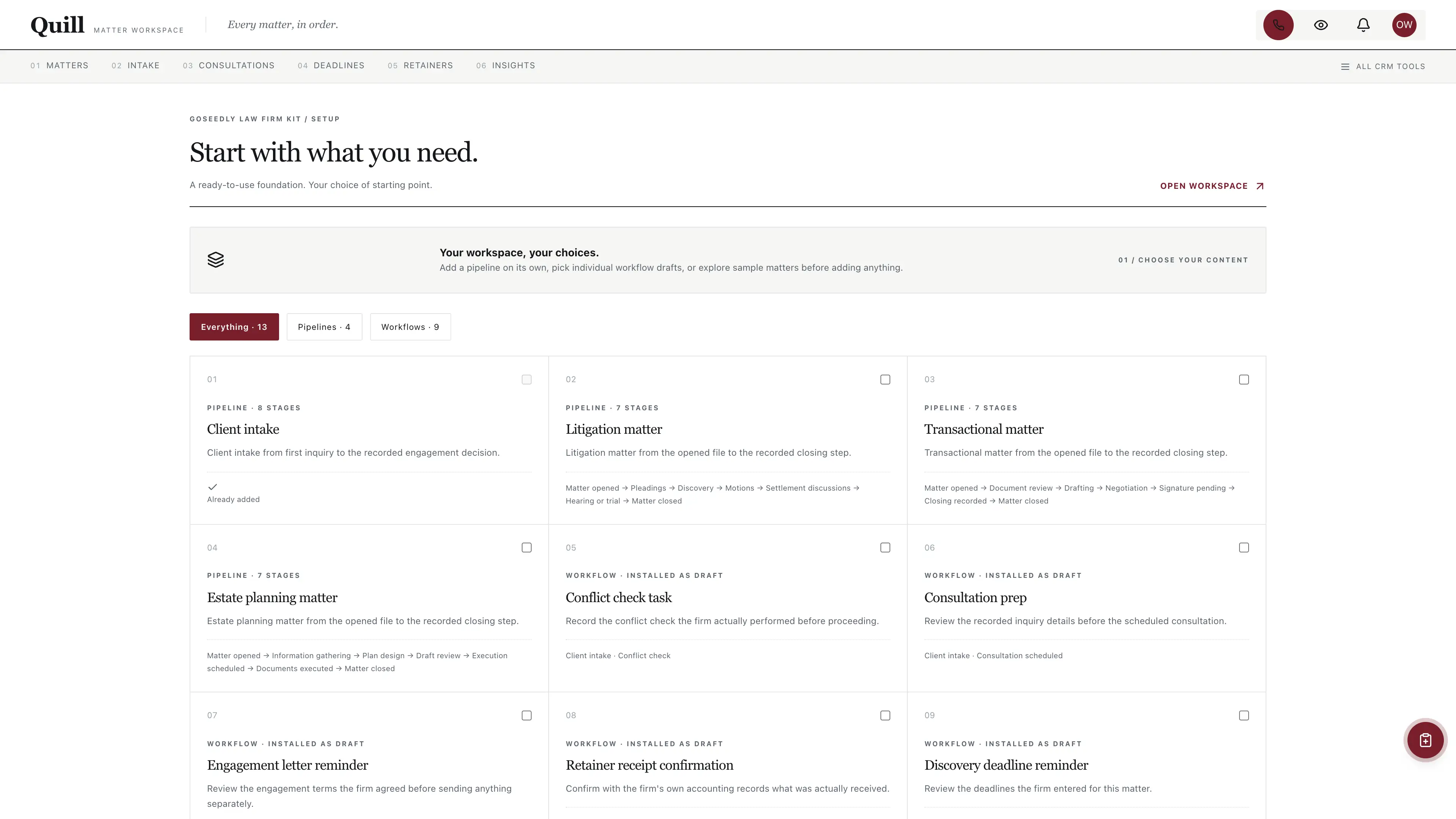The height and width of the screenshot is (819, 1456).
Task: Click the checkmark icon above Already added
Action: pyautogui.click(x=212, y=486)
